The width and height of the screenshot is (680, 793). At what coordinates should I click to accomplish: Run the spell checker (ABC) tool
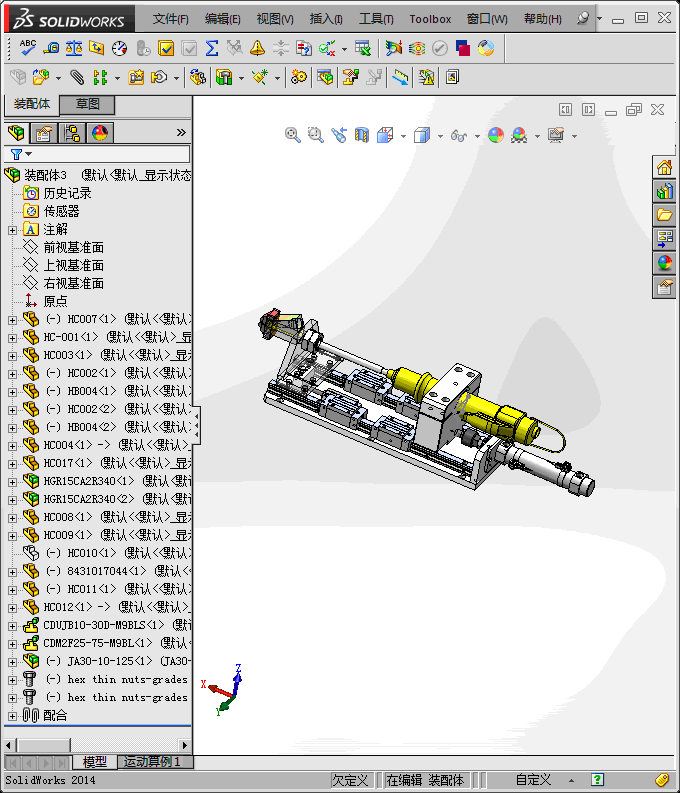27,48
